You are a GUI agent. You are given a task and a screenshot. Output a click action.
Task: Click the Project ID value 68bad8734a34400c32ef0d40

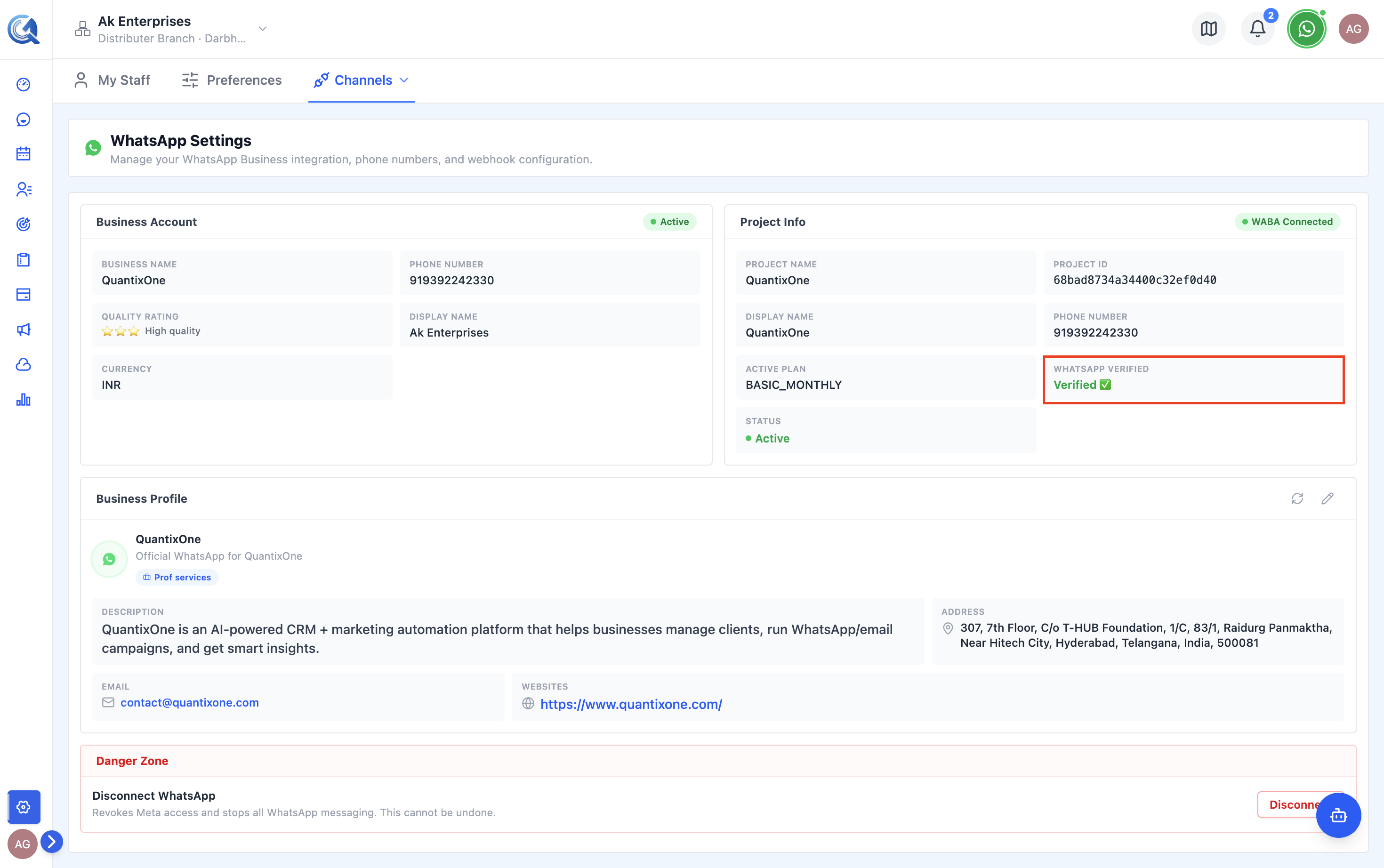coord(1135,280)
